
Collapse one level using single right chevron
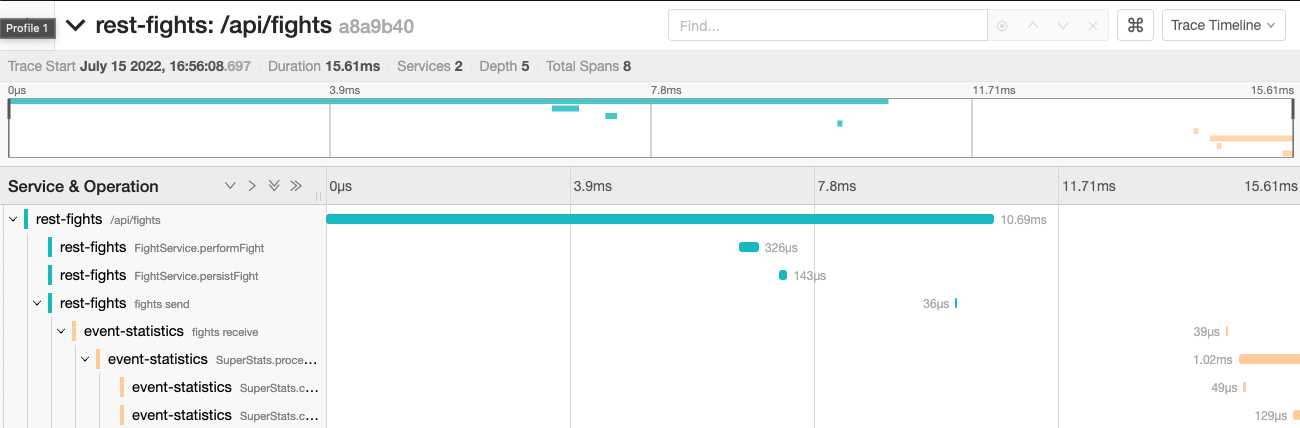252,186
